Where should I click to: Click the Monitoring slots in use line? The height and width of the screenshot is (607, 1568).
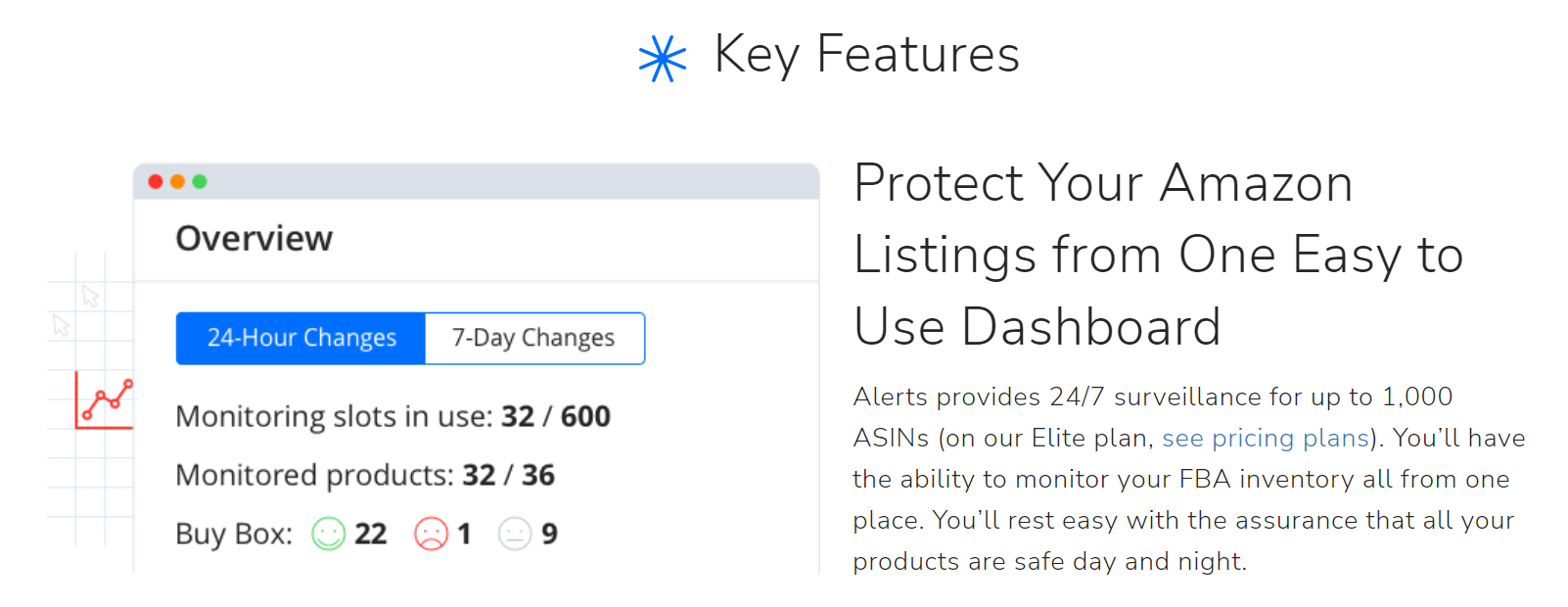tap(392, 417)
